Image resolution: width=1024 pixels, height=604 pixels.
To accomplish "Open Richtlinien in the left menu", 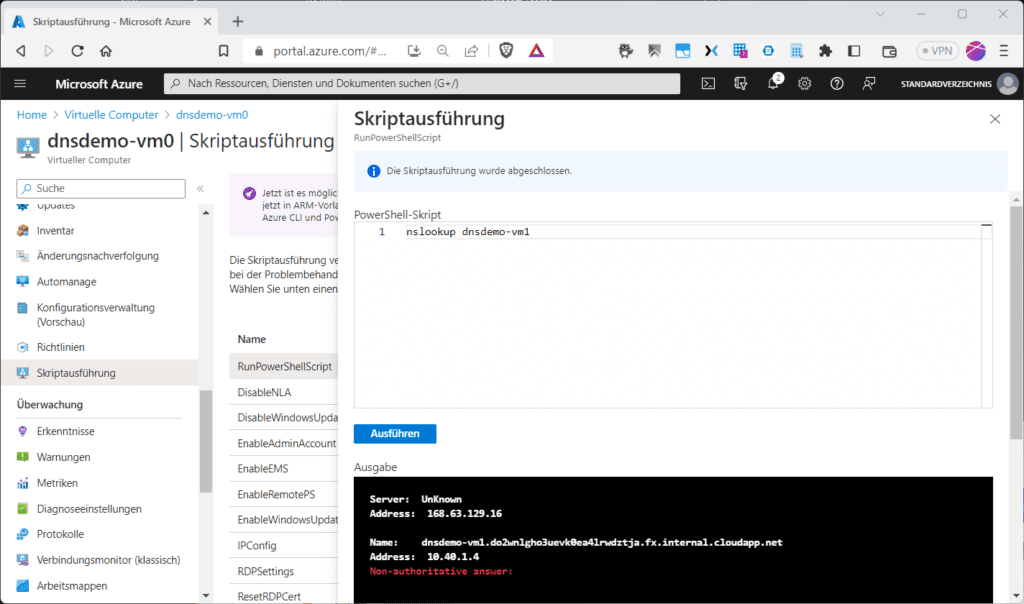I will pos(60,347).
